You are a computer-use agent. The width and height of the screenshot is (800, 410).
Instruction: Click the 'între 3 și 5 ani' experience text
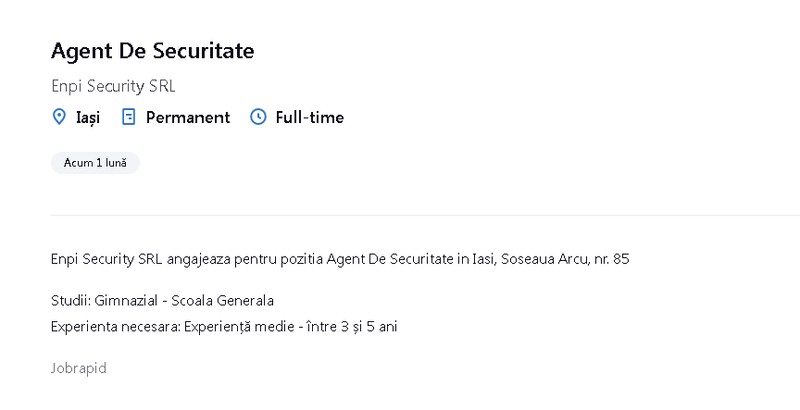click(346, 327)
